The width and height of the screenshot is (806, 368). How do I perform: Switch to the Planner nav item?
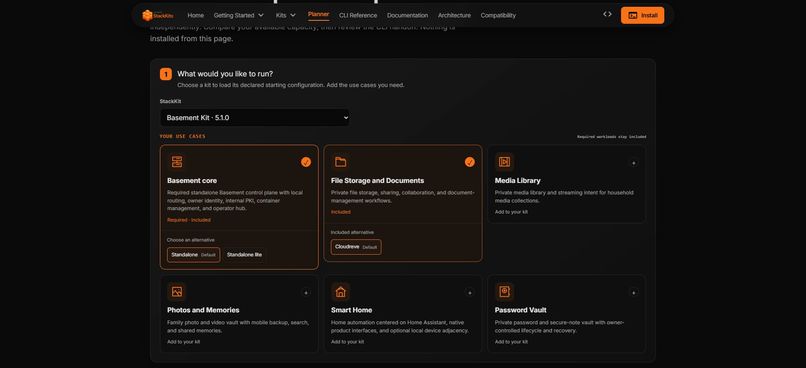click(318, 14)
